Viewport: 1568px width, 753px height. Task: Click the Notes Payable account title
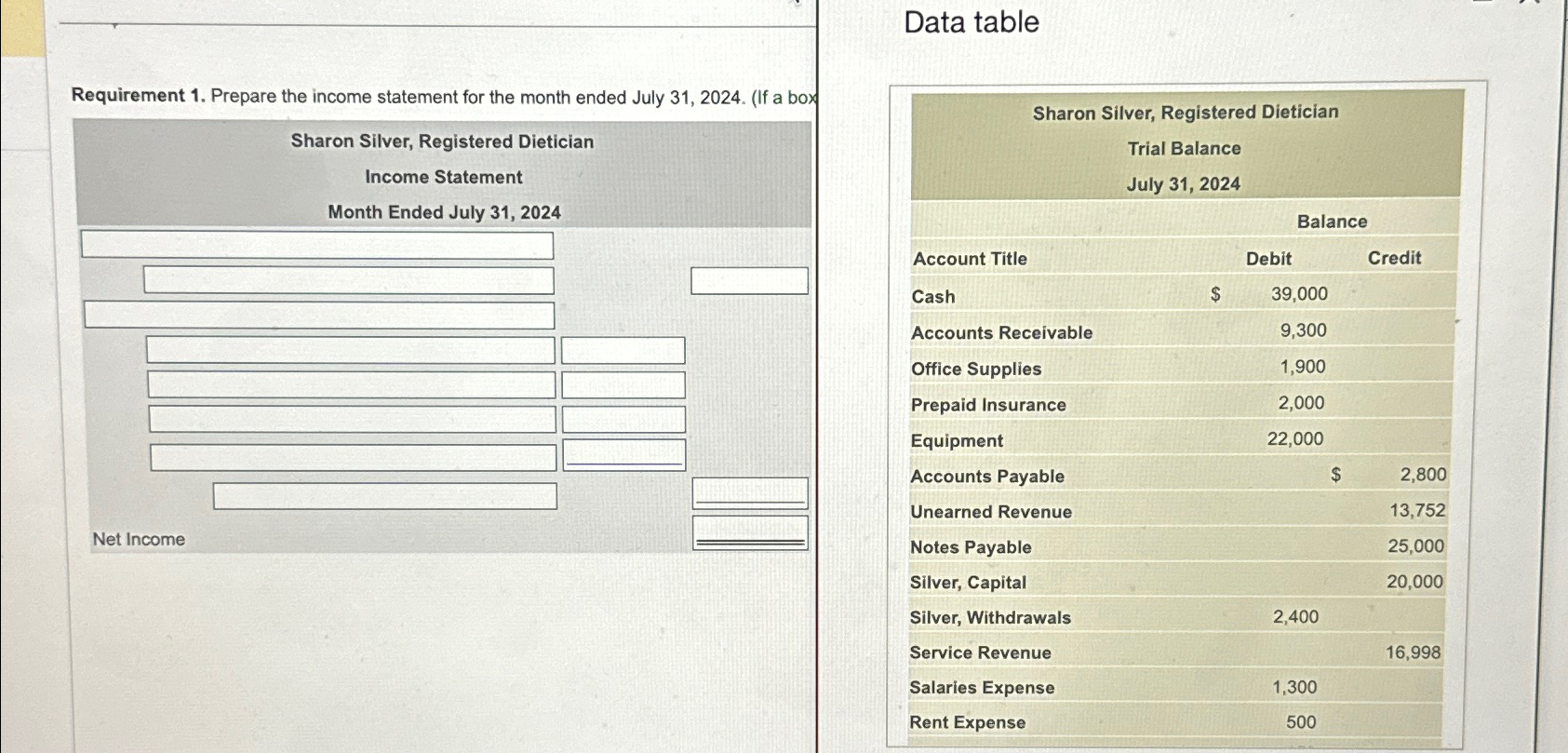[x=971, y=547]
